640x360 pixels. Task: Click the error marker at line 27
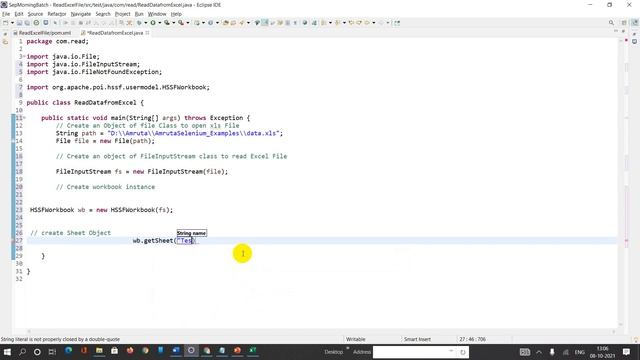tap(13, 241)
